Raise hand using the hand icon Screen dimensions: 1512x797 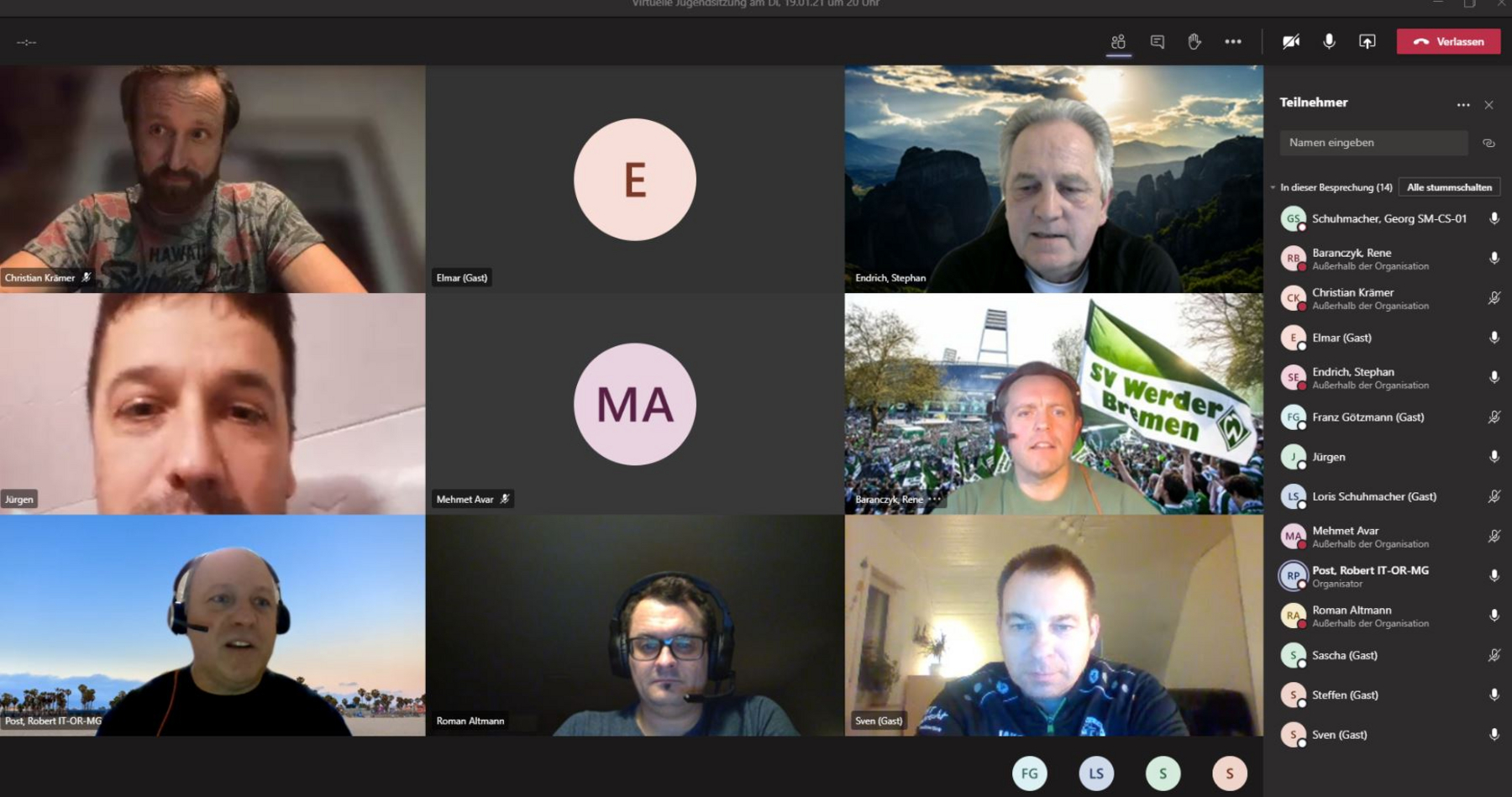point(1194,42)
